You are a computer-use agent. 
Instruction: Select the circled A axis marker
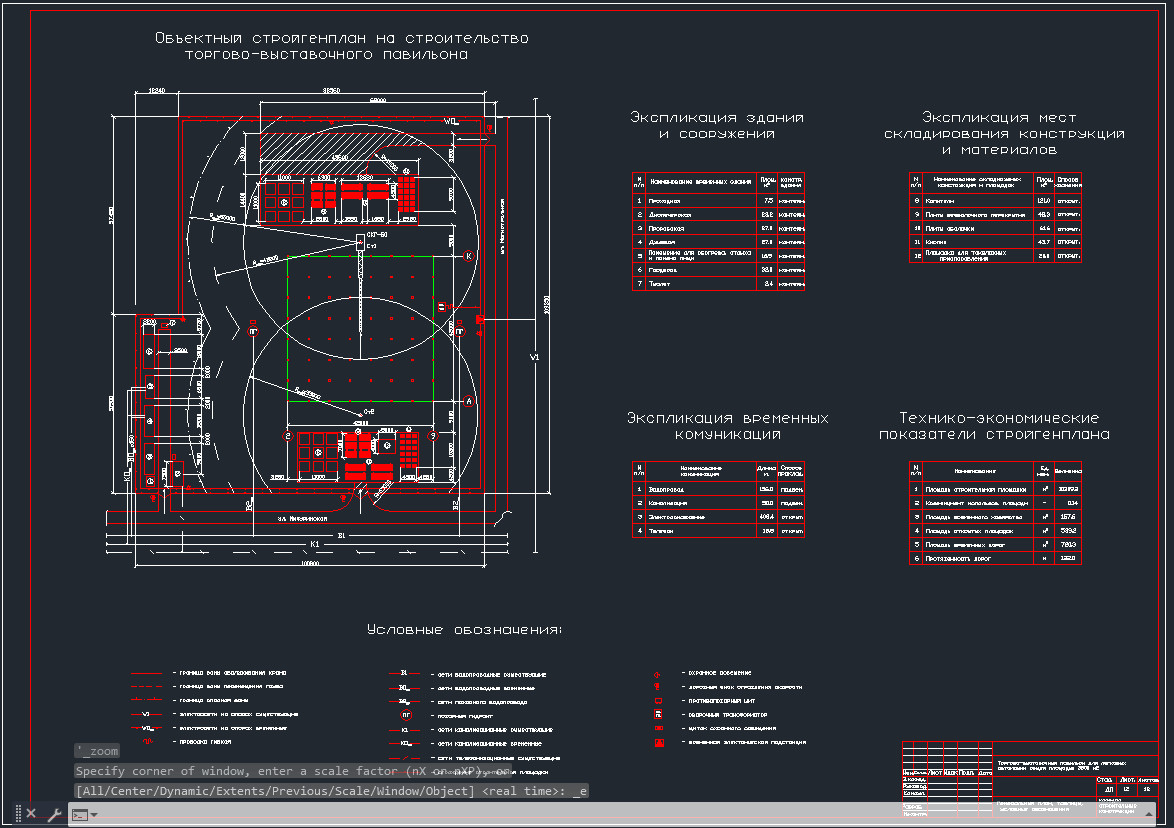[x=469, y=401]
